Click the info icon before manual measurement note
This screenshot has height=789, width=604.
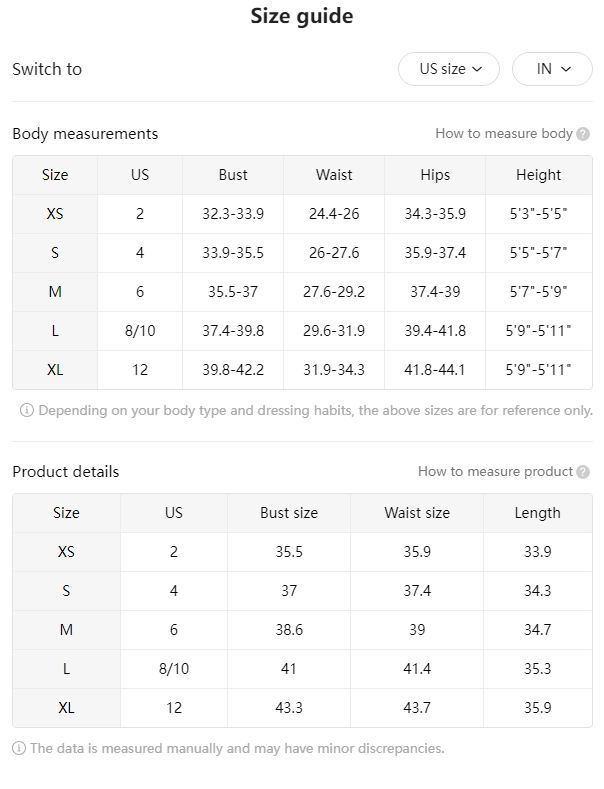[19, 748]
